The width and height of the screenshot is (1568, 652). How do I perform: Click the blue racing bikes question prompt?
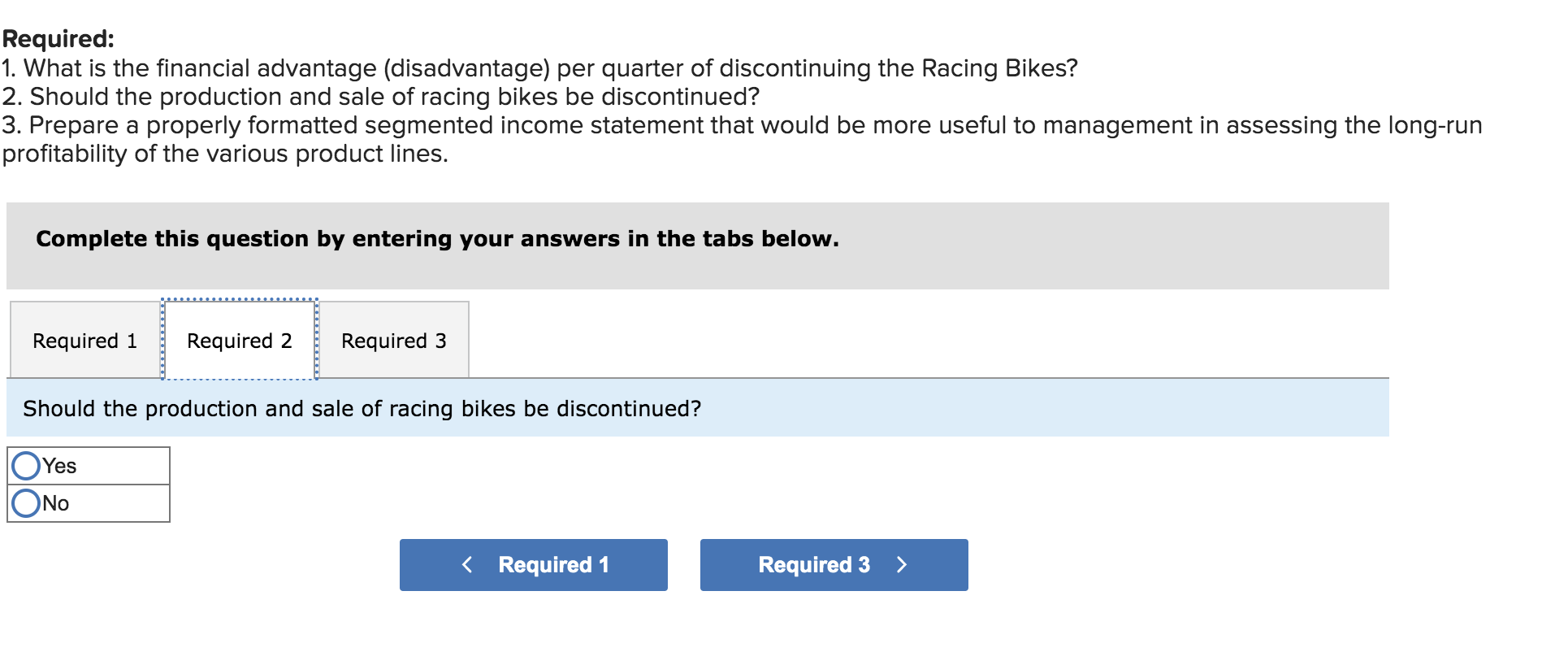click(362, 408)
